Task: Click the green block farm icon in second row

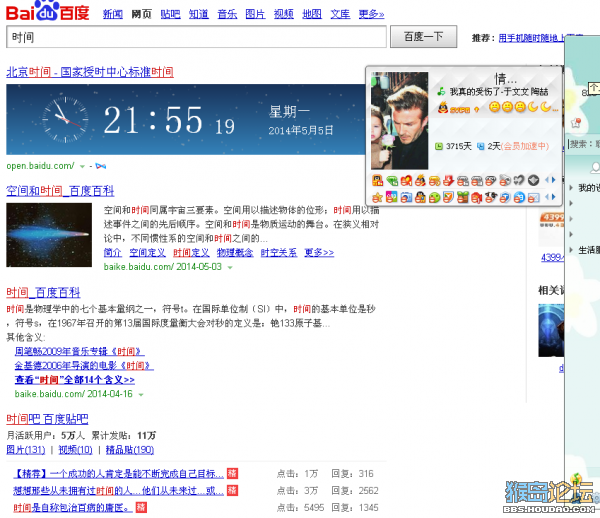Action: 463,197
